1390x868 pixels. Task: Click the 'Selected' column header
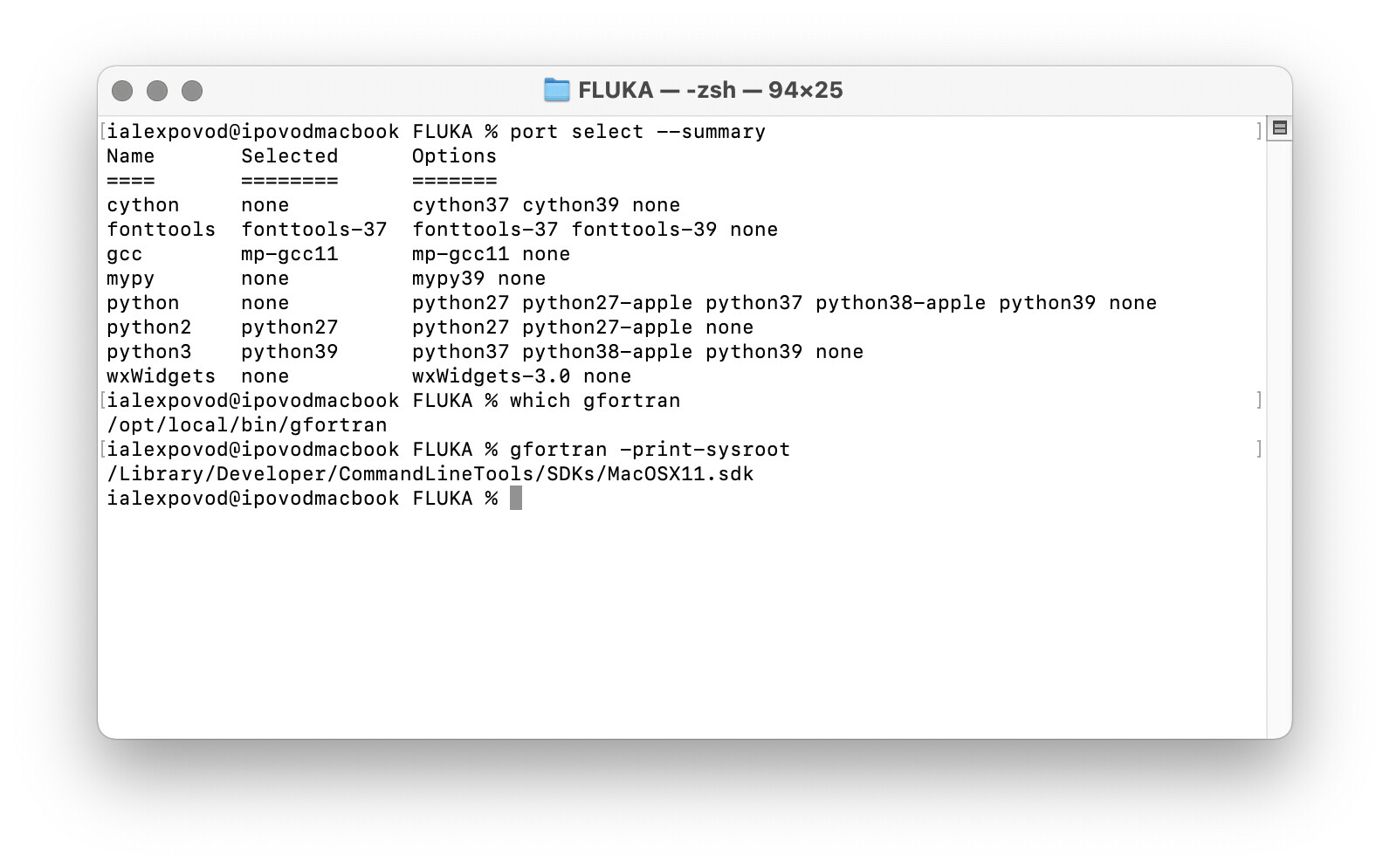[289, 156]
